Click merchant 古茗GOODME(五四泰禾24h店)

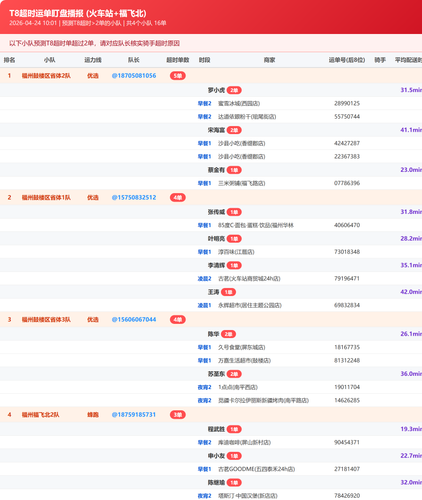[256, 469]
